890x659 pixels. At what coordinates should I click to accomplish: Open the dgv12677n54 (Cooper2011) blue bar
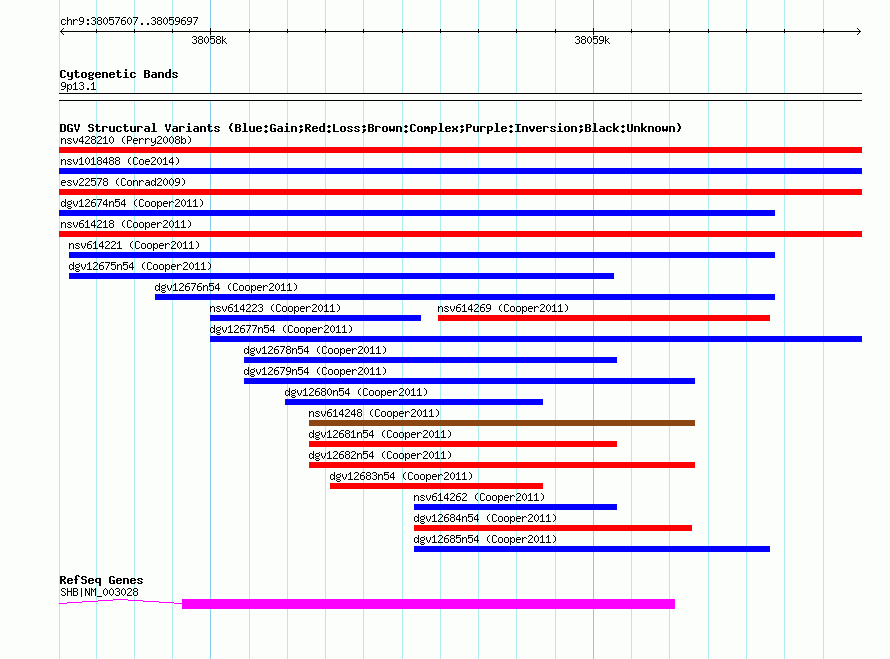click(536, 339)
